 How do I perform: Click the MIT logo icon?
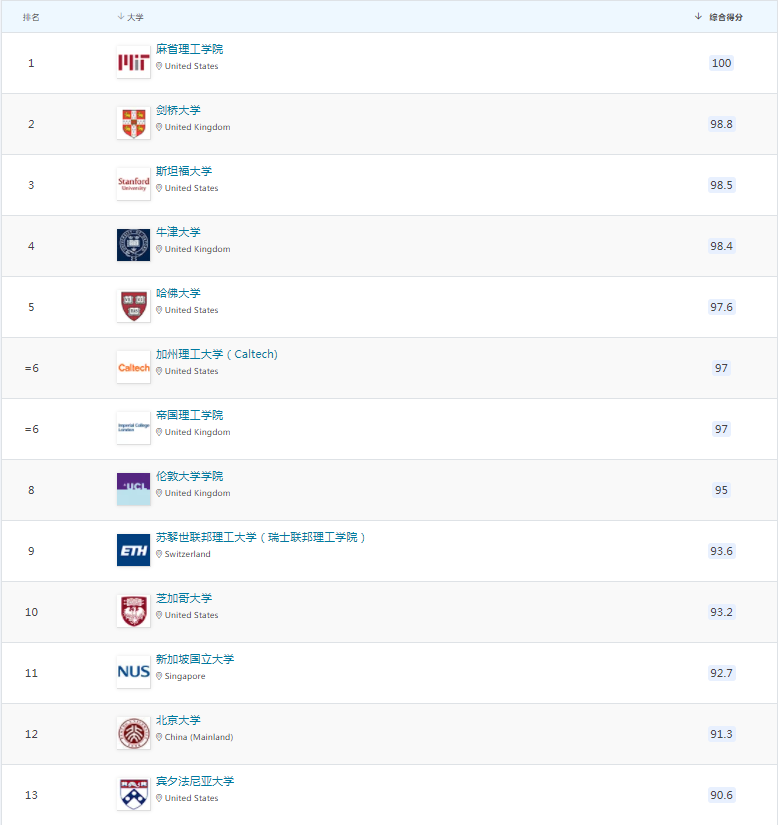[x=134, y=63]
